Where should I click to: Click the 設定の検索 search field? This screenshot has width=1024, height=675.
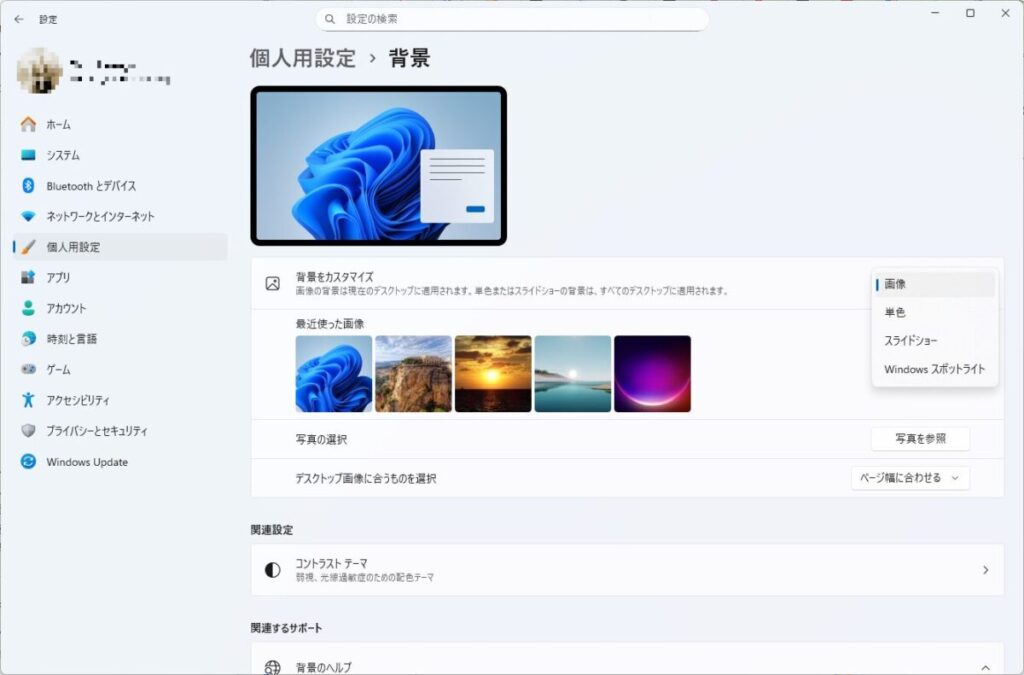513,20
